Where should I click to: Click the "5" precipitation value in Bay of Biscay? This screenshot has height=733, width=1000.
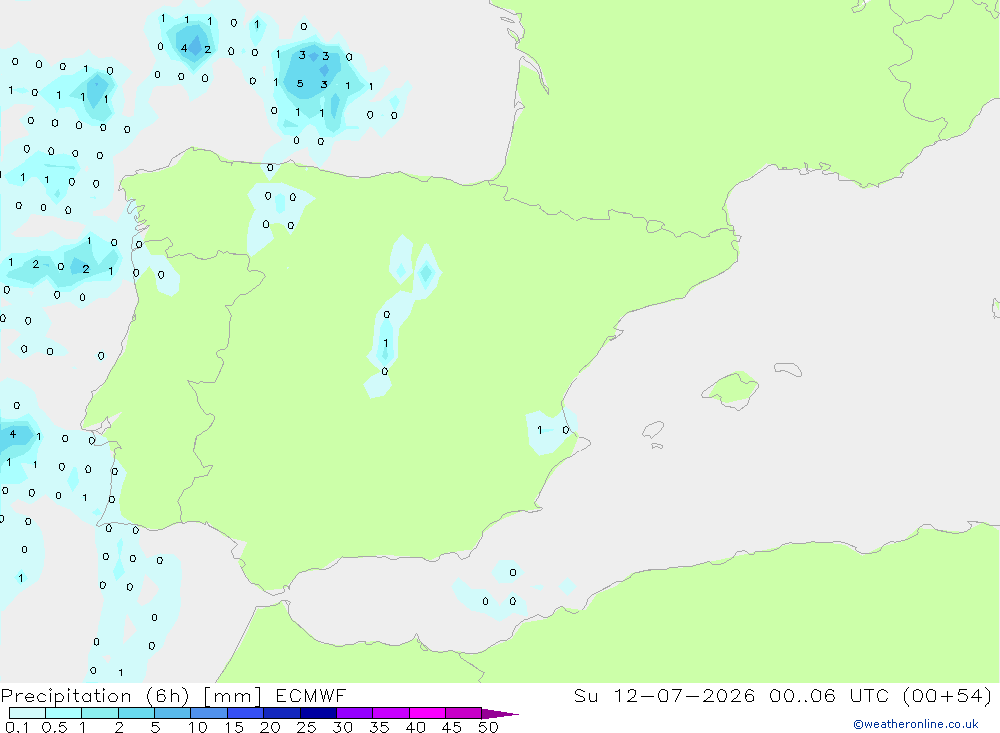tap(300, 84)
